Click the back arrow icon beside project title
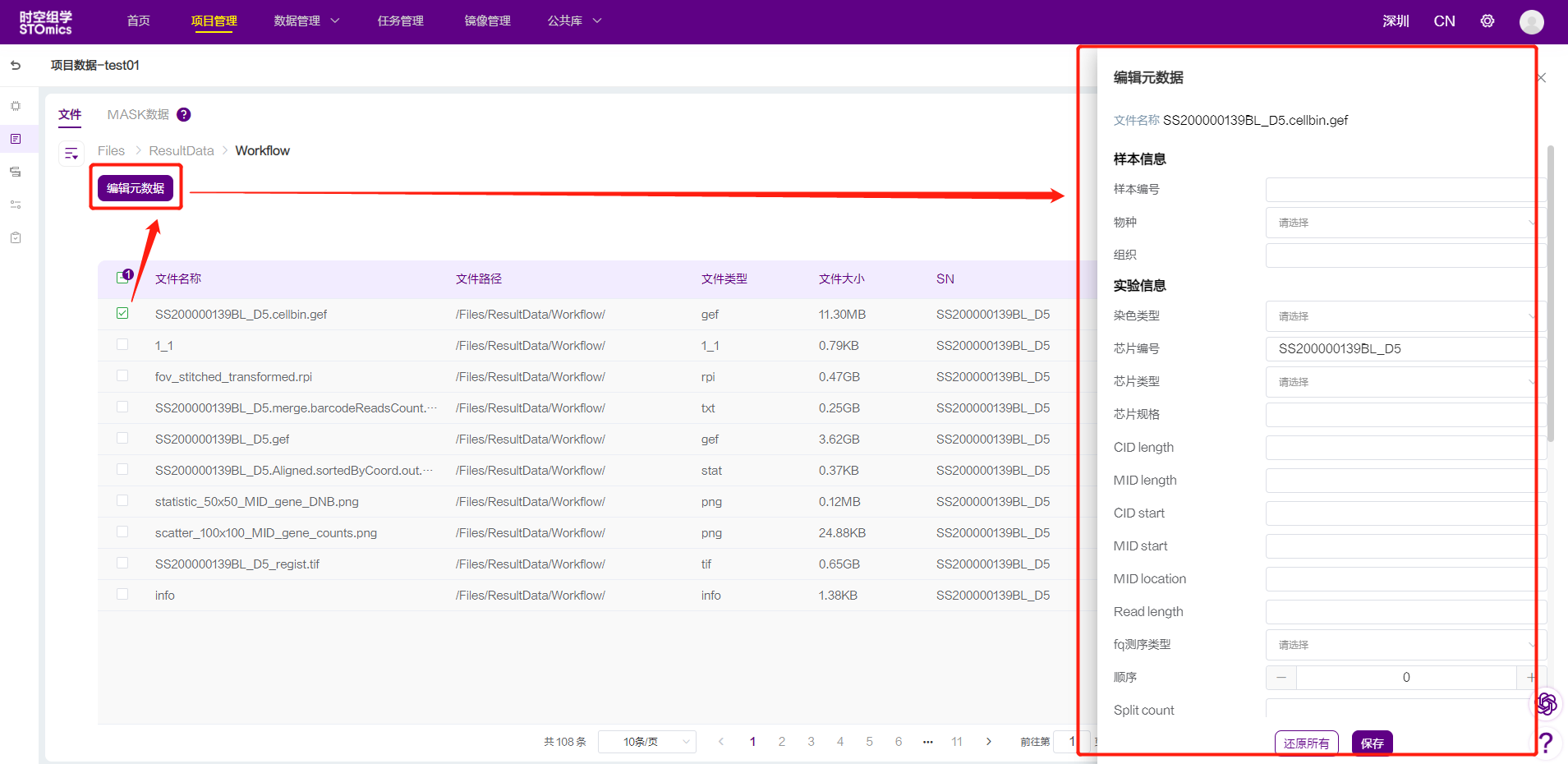Viewport: 1568px width, 764px height. [x=16, y=65]
